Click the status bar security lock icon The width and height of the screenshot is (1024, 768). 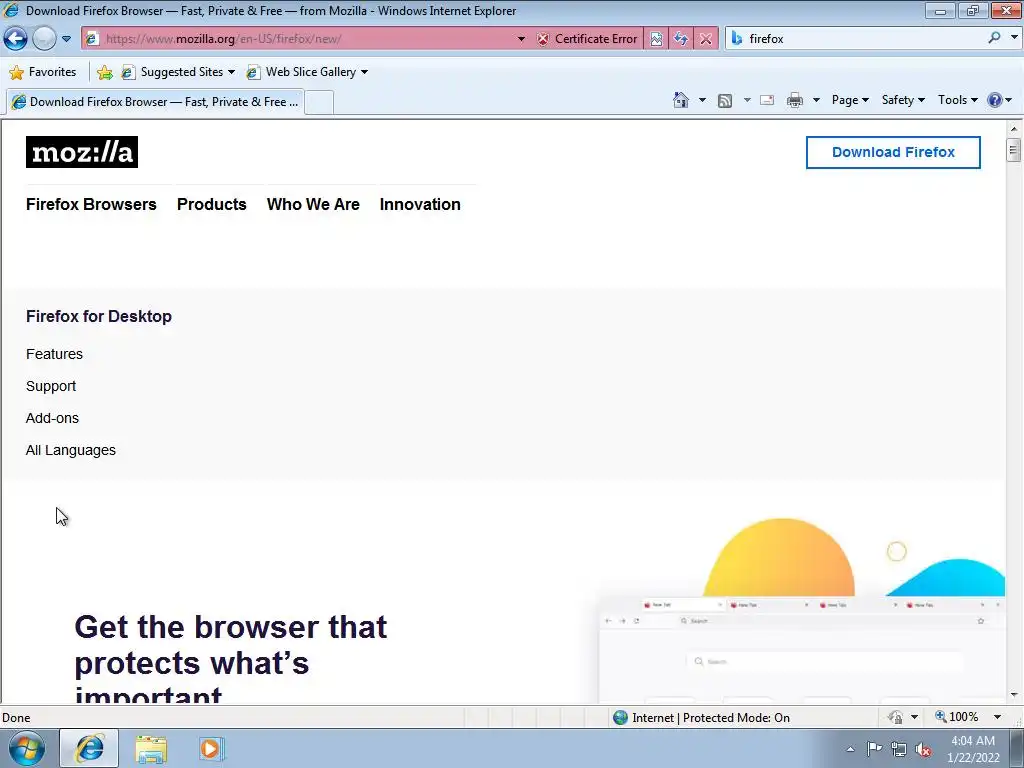(x=896, y=718)
